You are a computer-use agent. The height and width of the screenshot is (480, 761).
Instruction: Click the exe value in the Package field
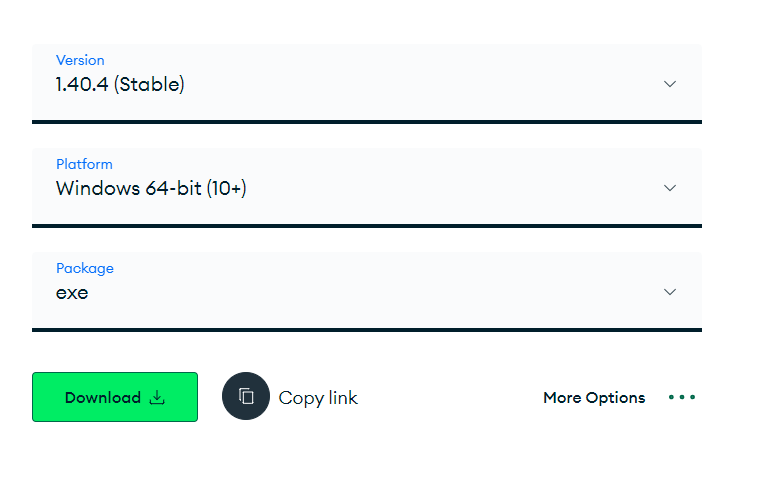pyautogui.click(x=72, y=293)
